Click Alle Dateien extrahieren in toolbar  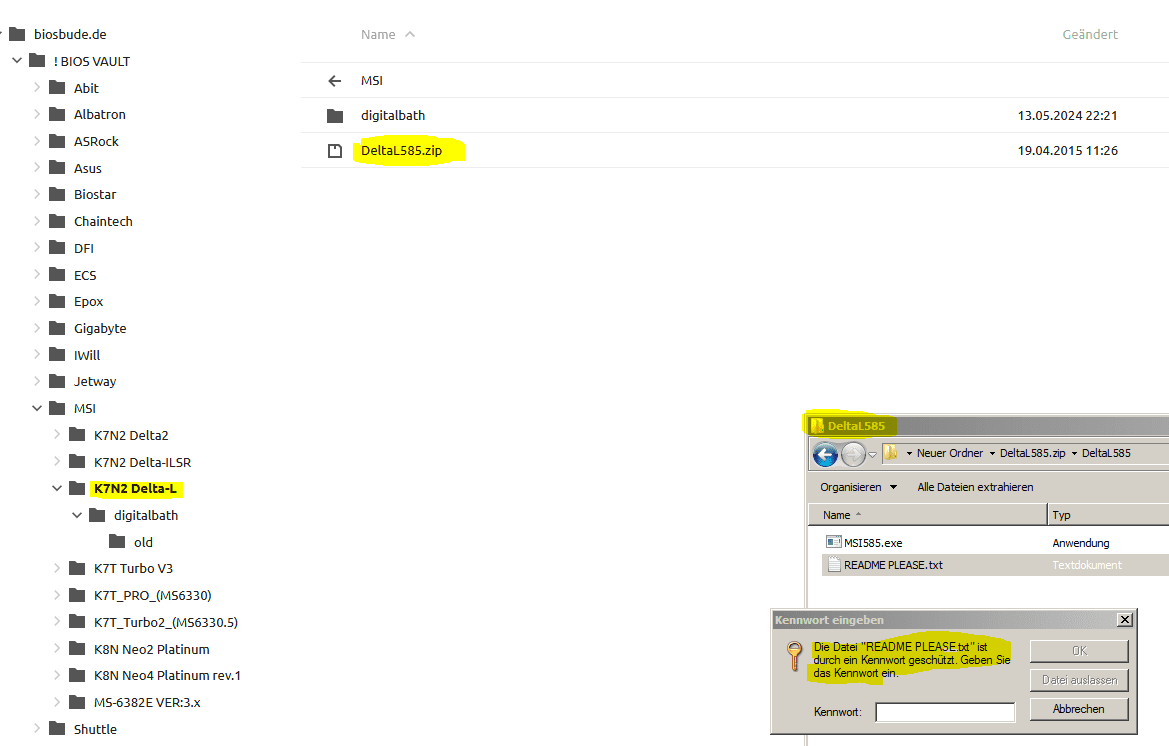click(975, 487)
